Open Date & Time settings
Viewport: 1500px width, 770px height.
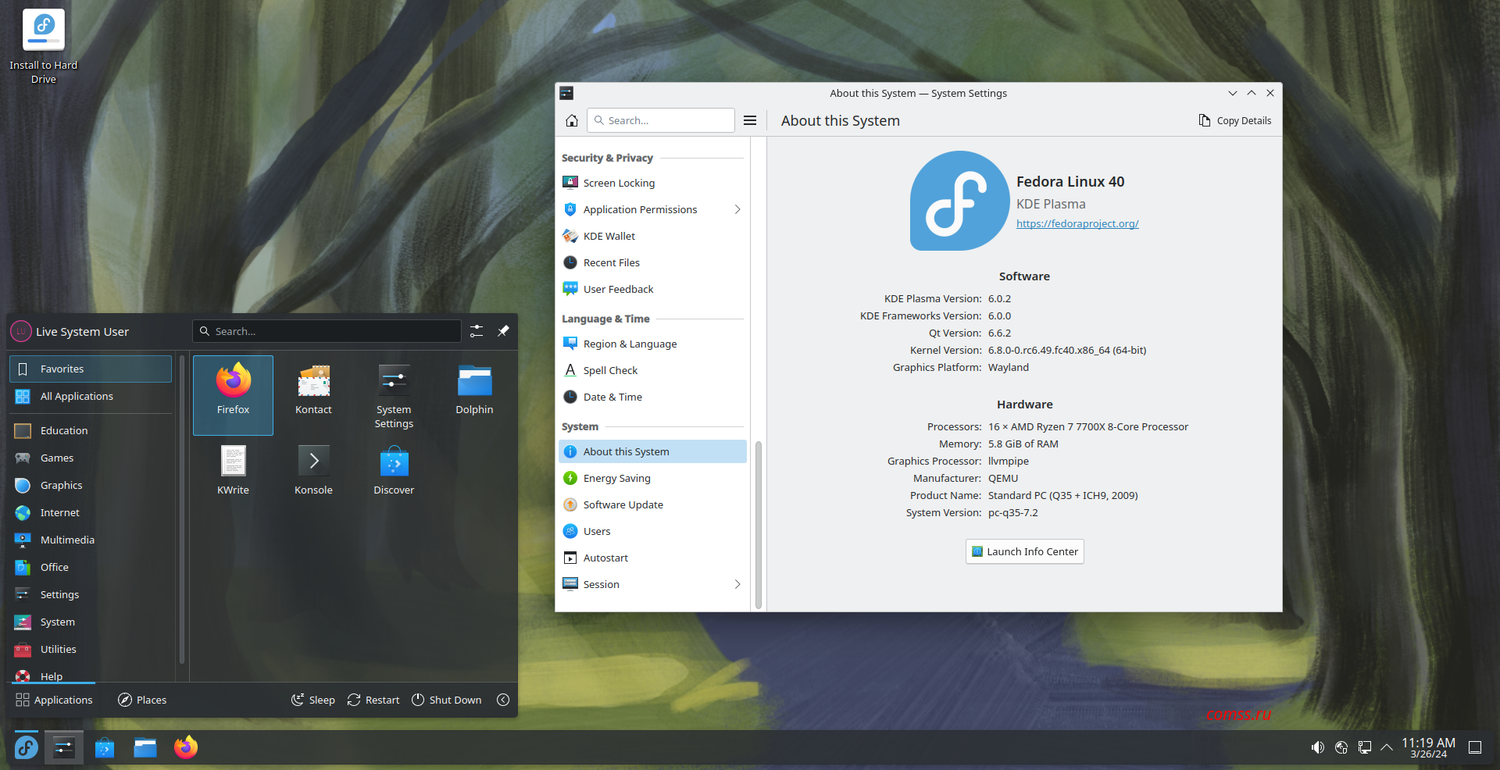(653, 397)
